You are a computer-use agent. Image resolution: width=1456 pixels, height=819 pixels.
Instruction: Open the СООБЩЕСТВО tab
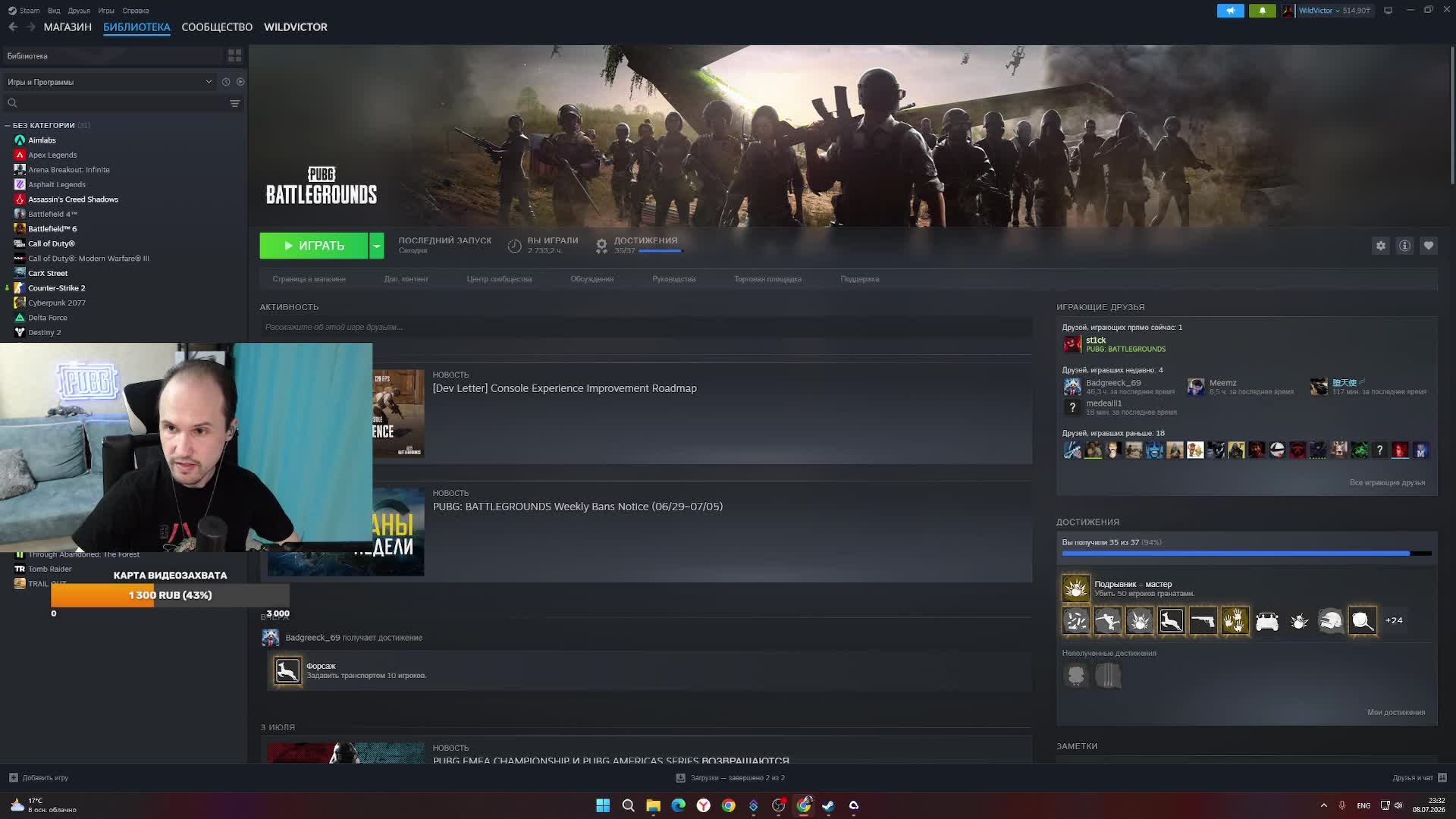(x=217, y=27)
